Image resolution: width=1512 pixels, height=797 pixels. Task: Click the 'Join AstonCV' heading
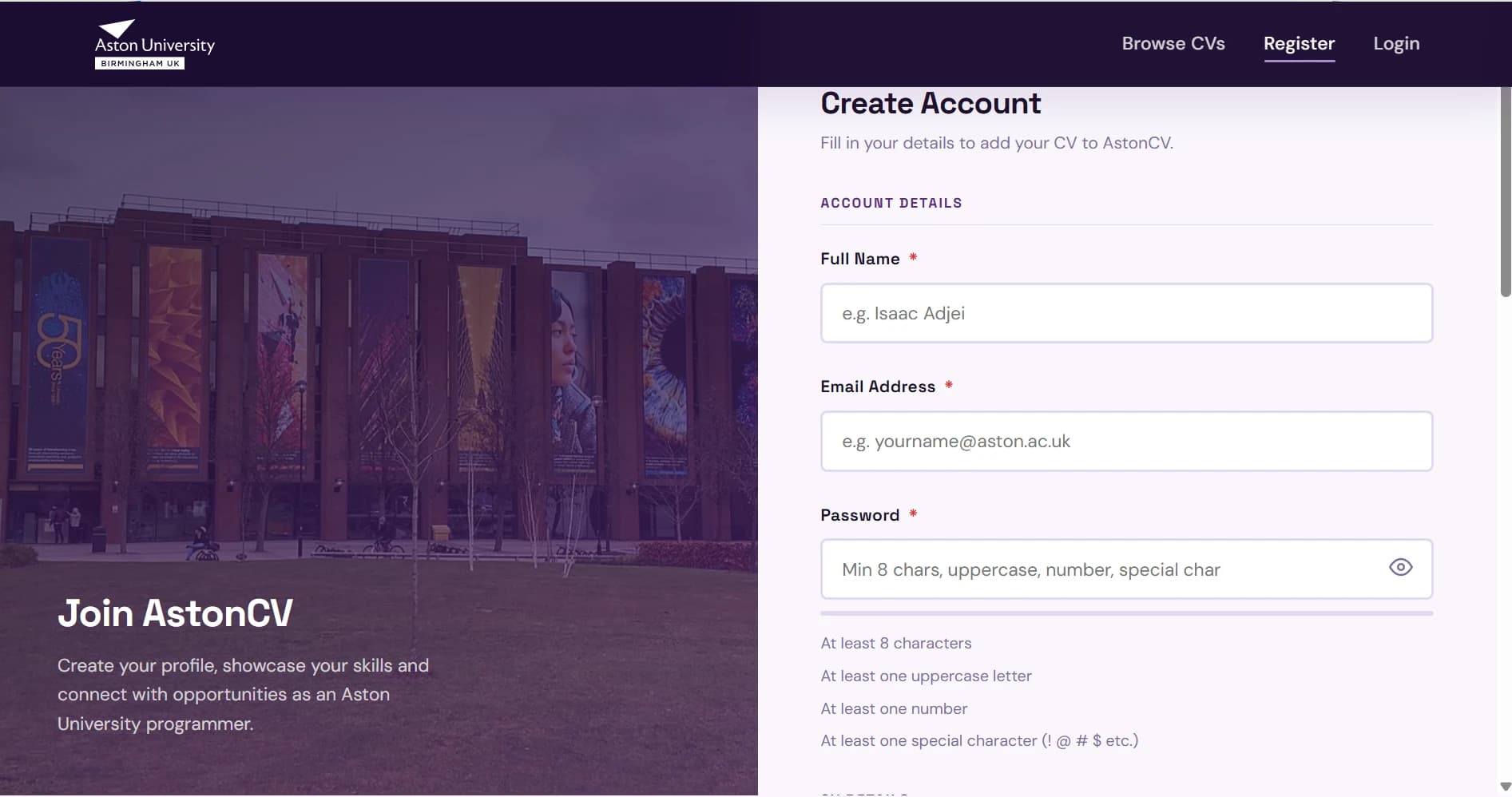pyautogui.click(x=175, y=613)
